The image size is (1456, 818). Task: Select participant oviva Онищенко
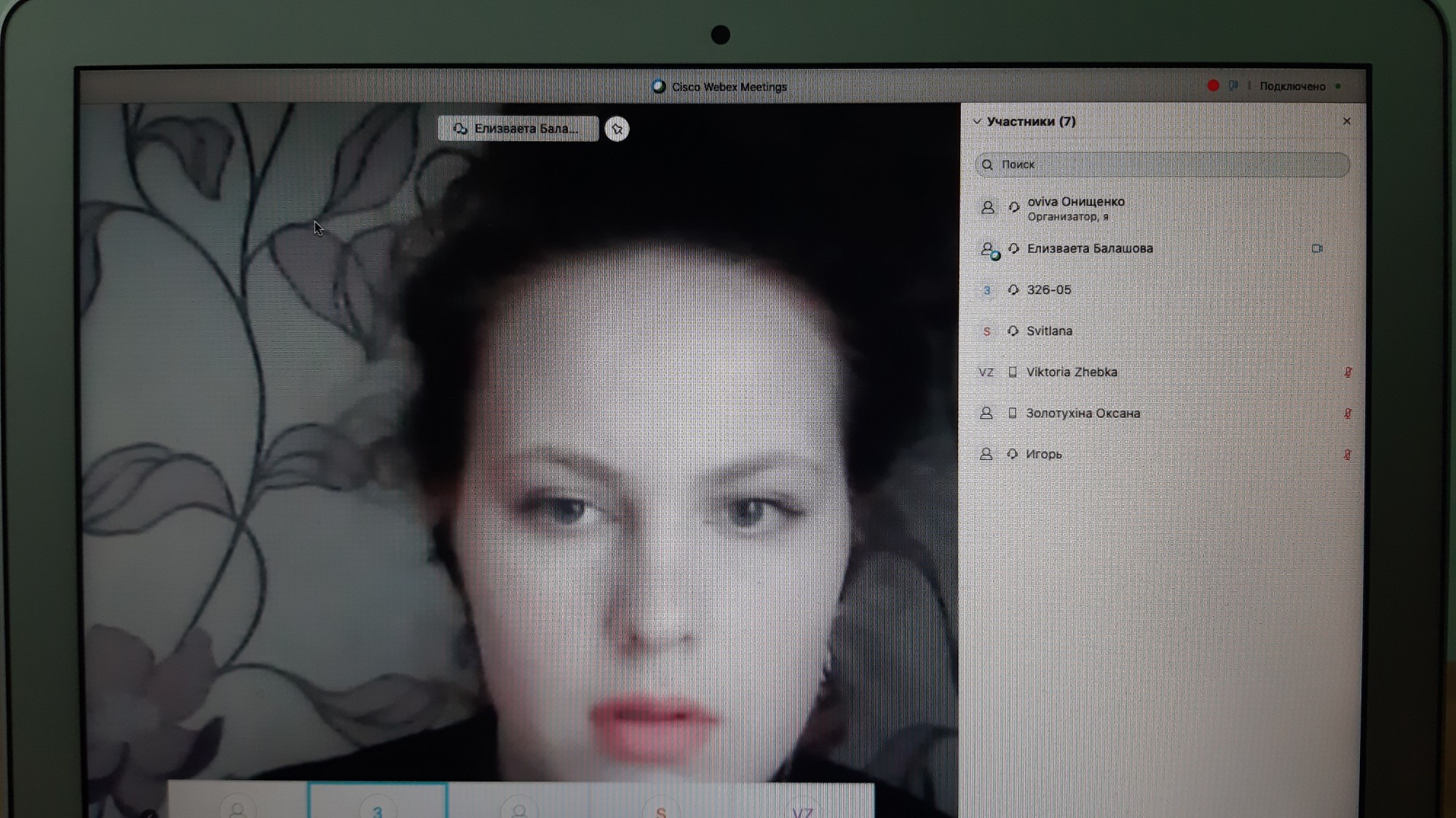pyautogui.click(x=1162, y=208)
